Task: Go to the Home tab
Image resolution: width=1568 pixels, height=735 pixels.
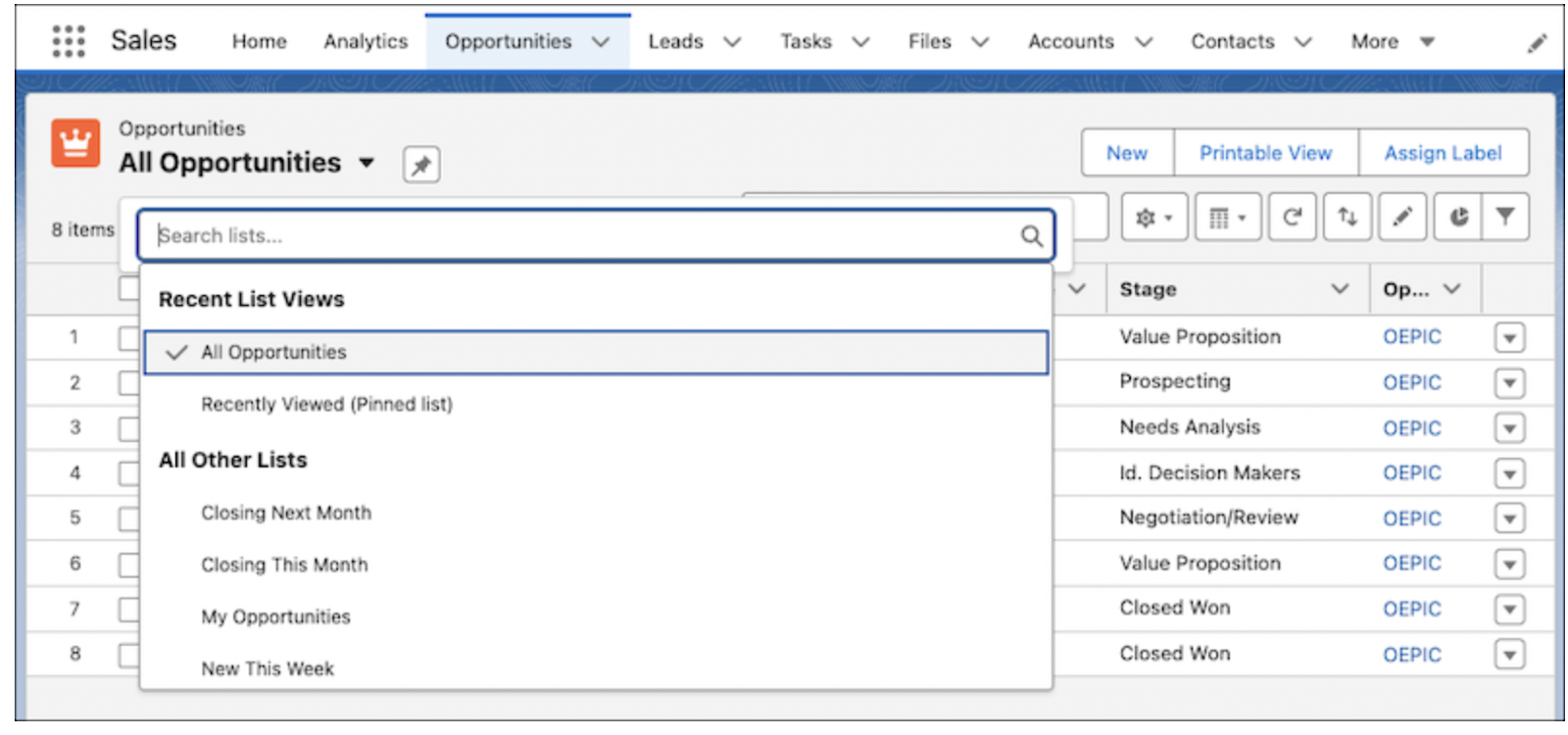Action: click(260, 42)
